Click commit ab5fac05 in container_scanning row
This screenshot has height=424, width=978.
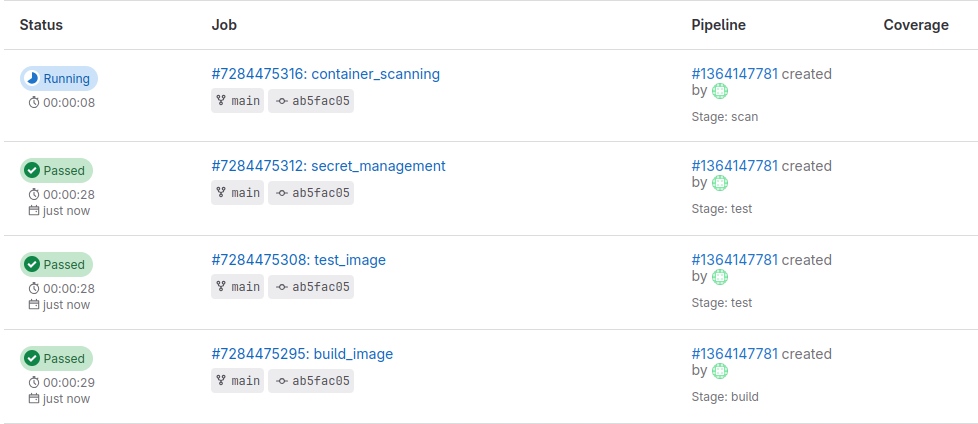311,100
